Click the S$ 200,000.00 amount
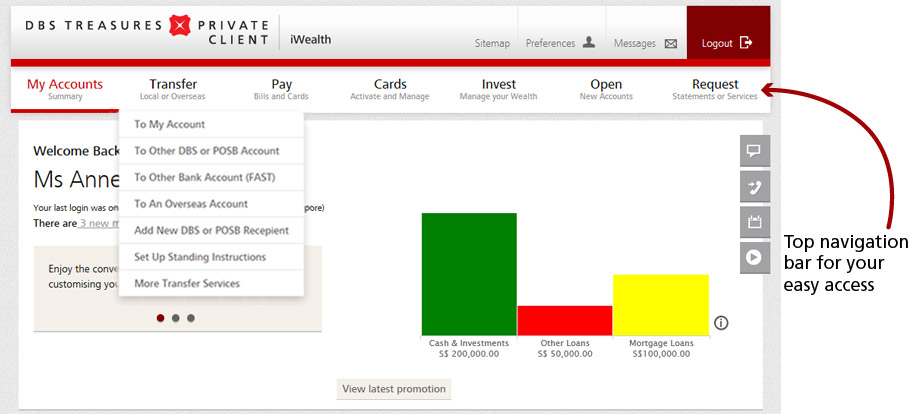This screenshot has height=414, width=910. 469,354
